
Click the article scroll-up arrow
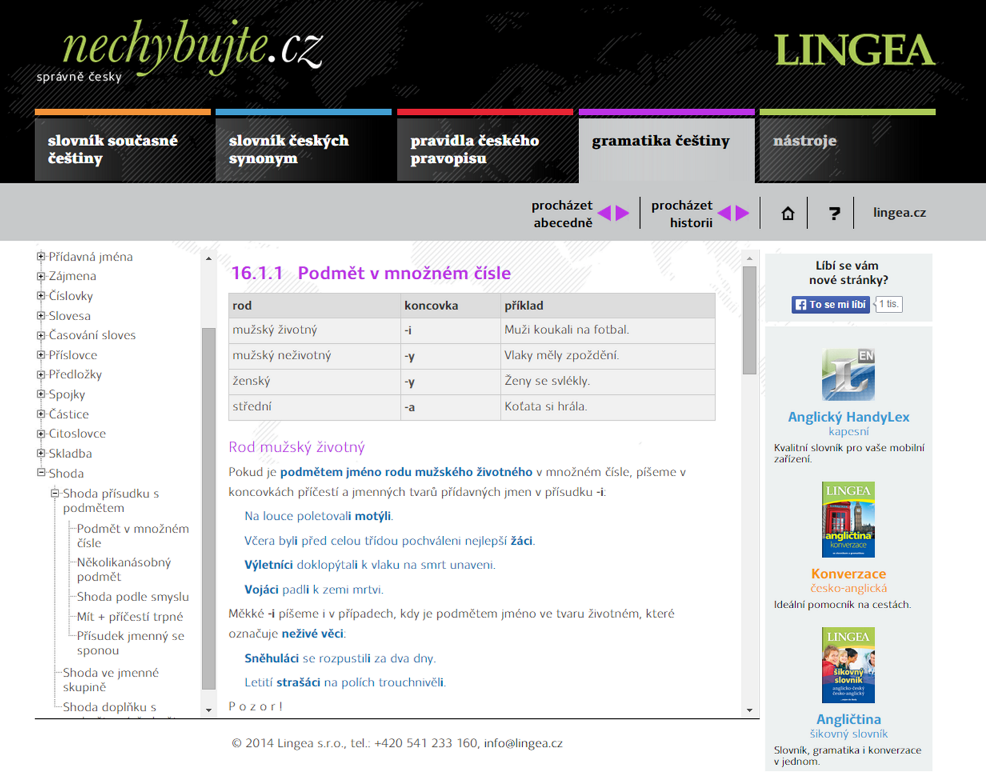coord(749,259)
